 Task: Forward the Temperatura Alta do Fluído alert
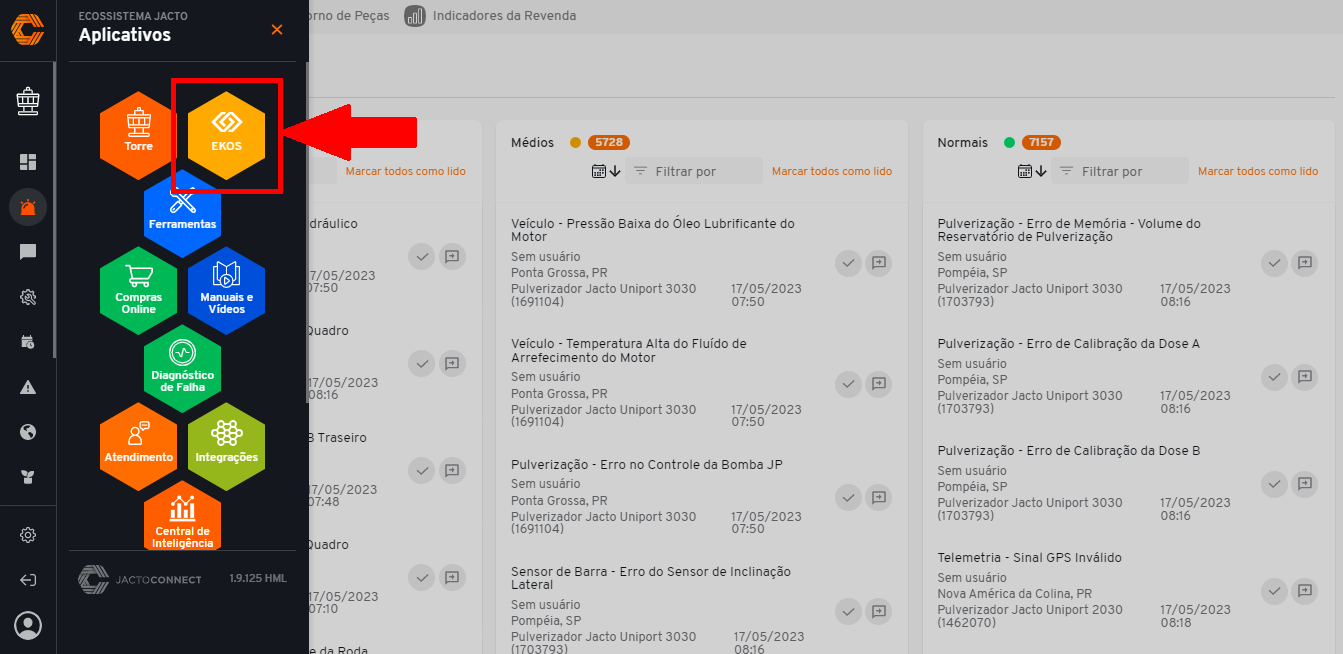click(x=879, y=383)
